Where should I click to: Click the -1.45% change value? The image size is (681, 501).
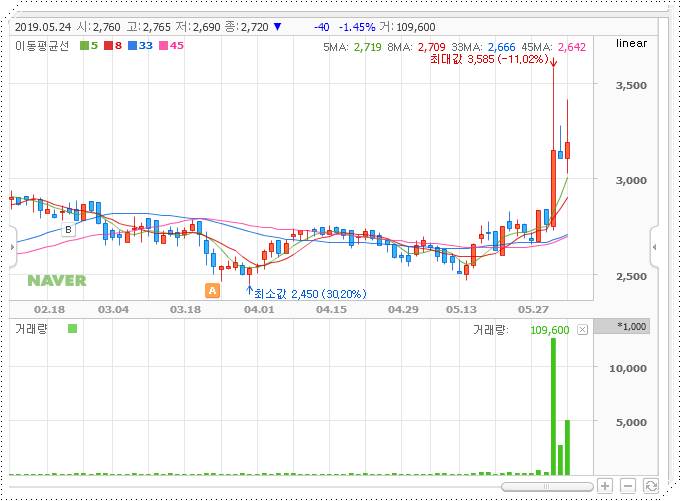357,27
